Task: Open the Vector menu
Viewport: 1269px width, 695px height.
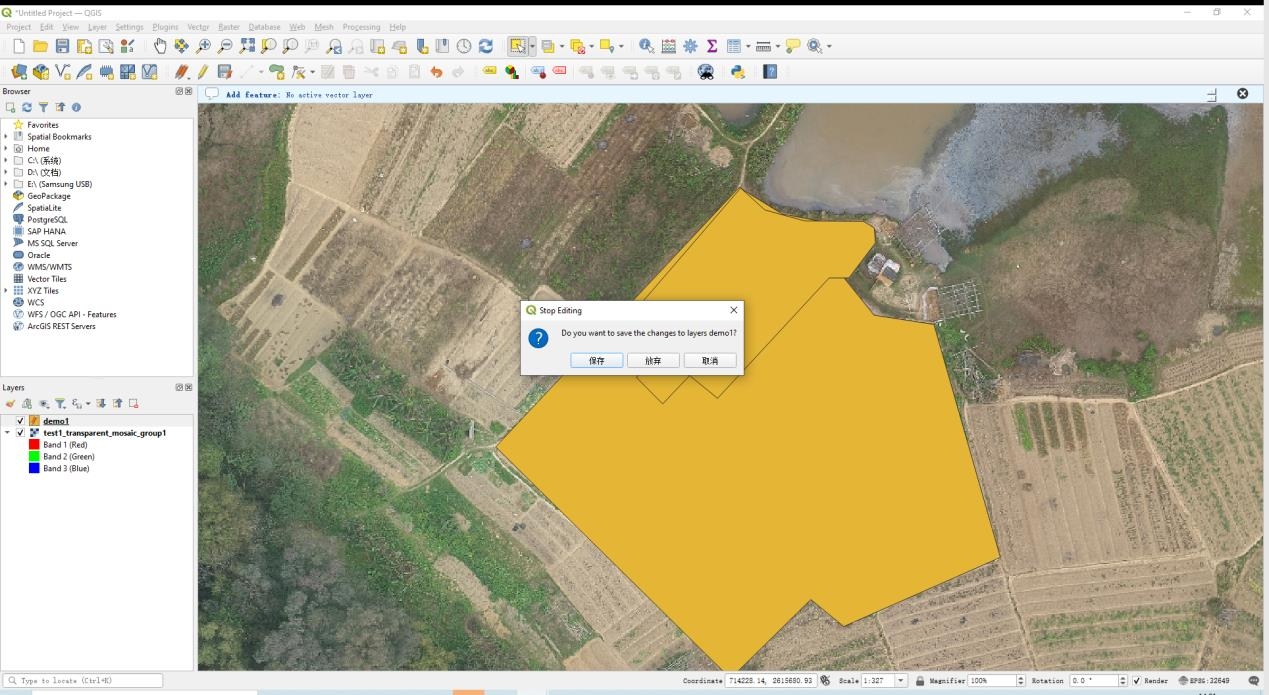Action: point(198,26)
